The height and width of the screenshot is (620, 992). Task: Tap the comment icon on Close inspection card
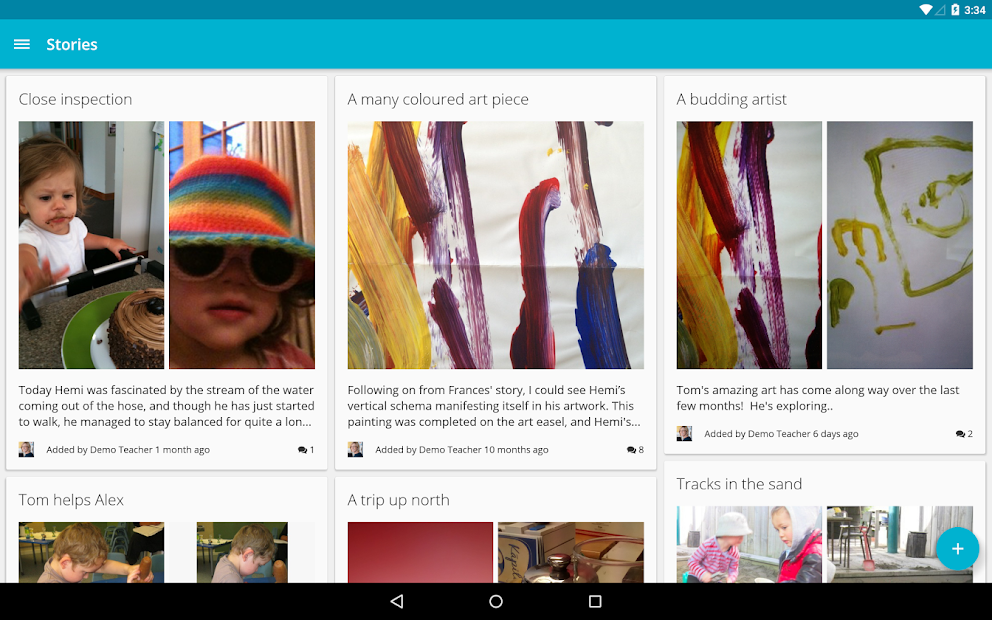[x=303, y=449]
